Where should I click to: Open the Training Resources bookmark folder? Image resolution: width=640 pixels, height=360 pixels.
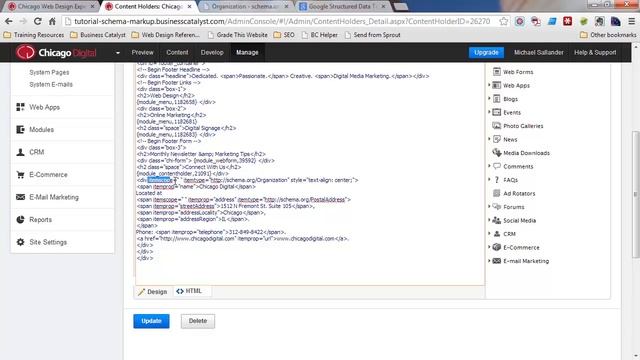pyautogui.click(x=34, y=35)
